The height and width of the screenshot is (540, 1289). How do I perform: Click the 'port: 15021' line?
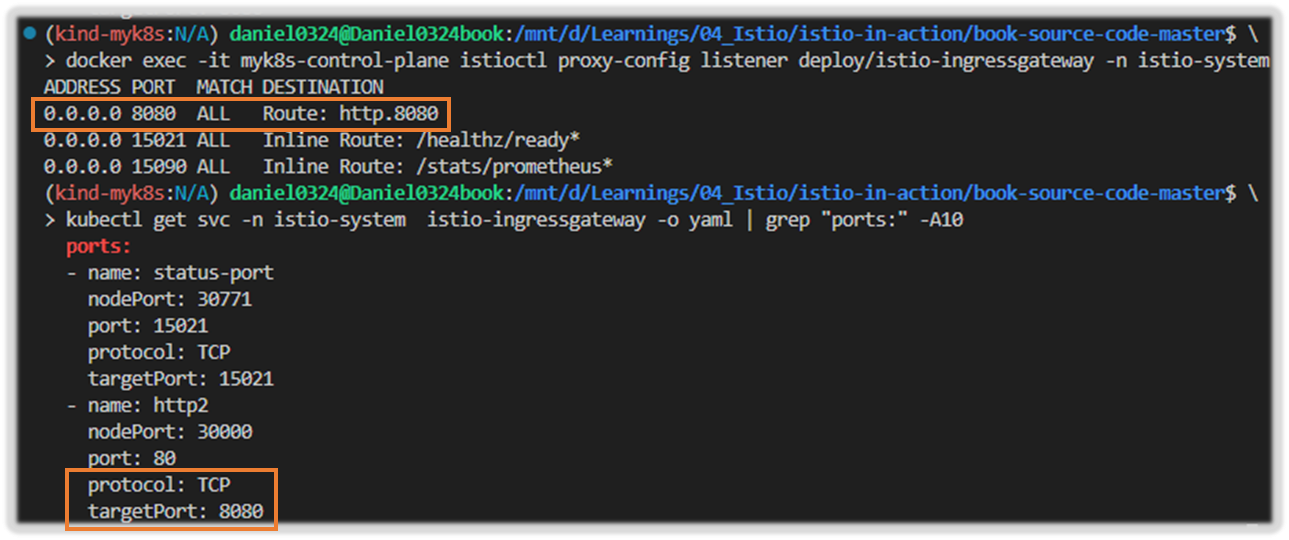(x=148, y=325)
